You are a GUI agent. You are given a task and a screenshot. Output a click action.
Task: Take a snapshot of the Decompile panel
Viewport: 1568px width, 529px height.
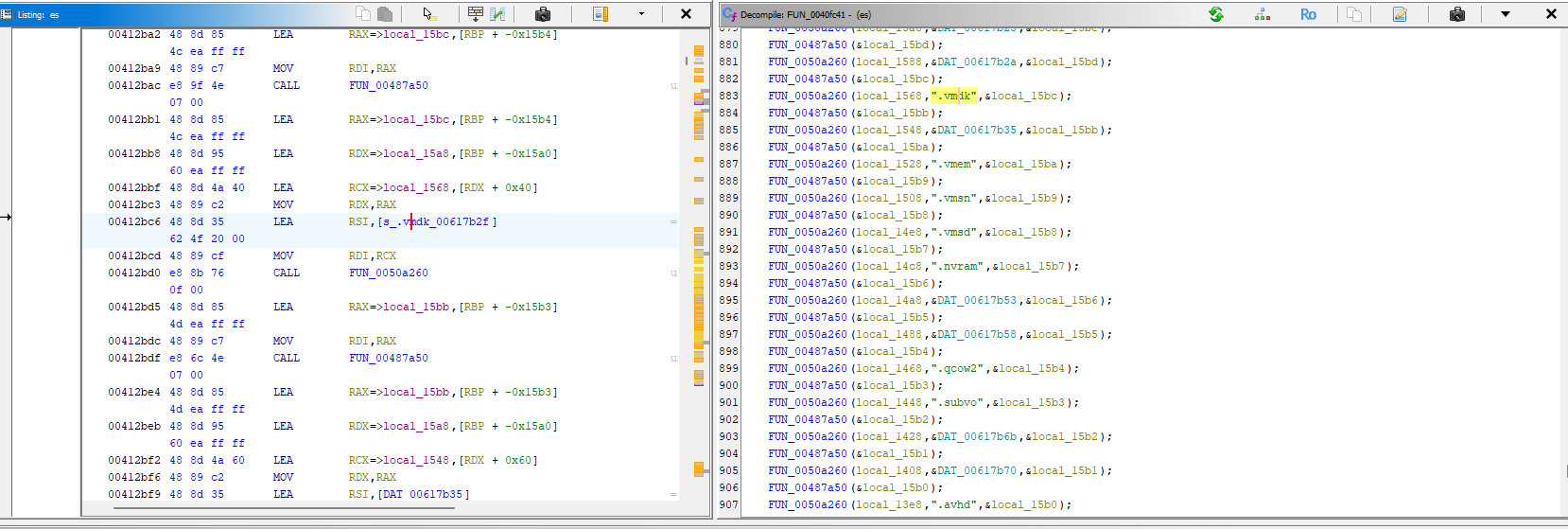pyautogui.click(x=1457, y=14)
